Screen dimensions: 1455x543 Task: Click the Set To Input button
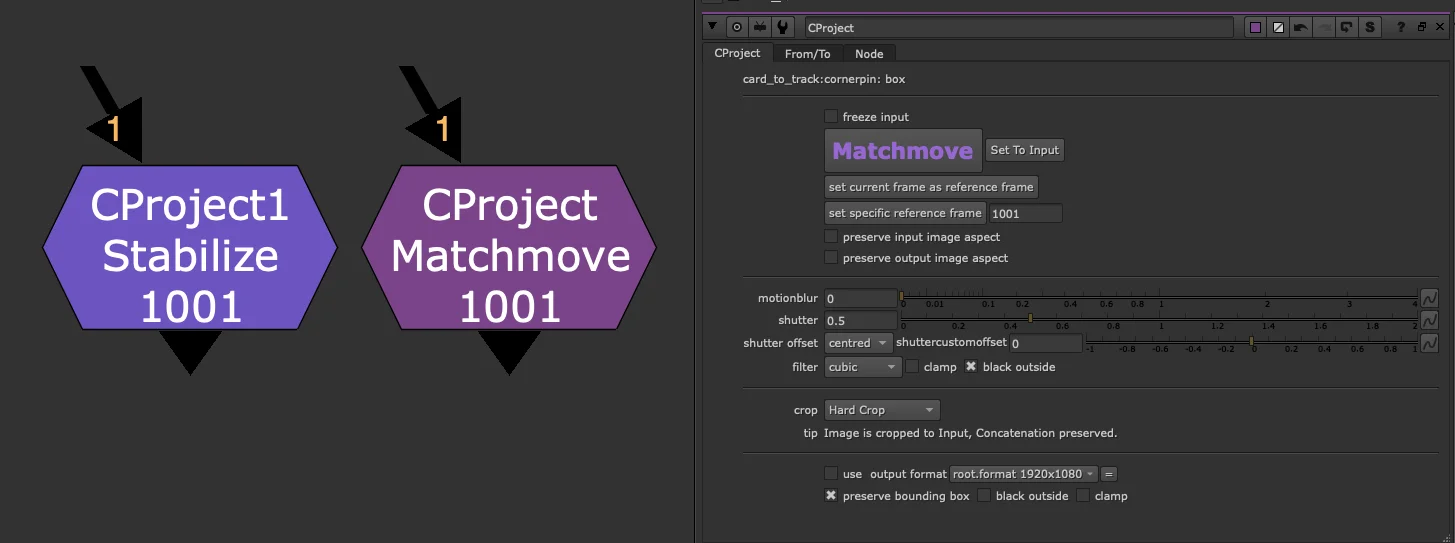[x=1024, y=150]
